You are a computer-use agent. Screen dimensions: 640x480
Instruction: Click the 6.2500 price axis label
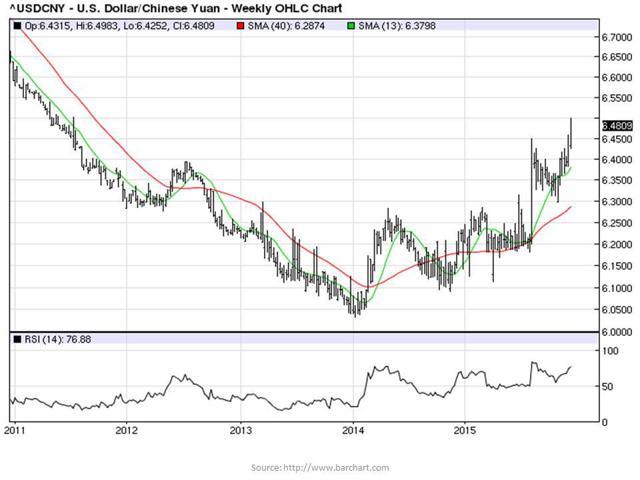(617, 223)
